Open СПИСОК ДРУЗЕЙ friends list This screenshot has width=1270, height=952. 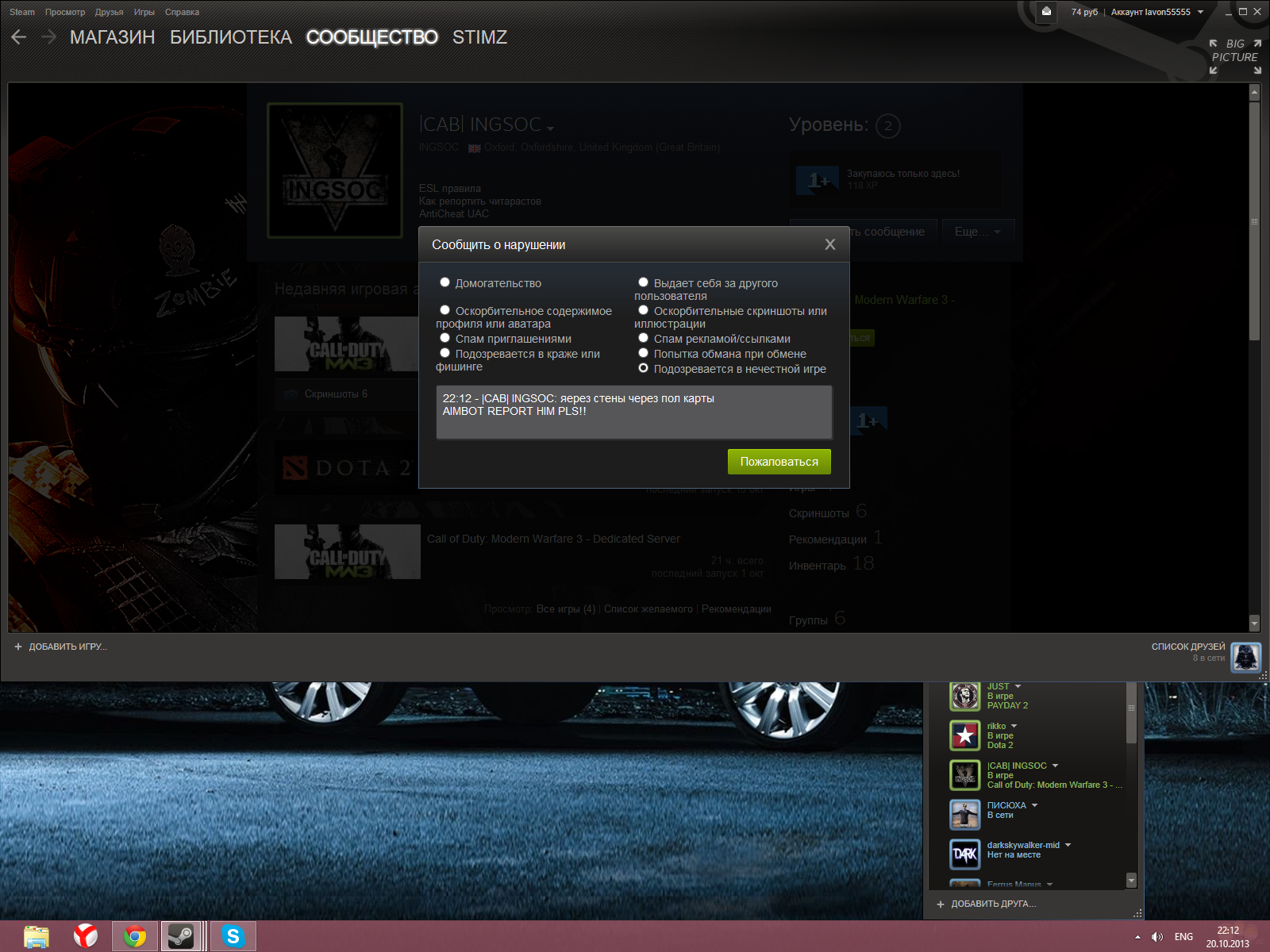click(1188, 647)
